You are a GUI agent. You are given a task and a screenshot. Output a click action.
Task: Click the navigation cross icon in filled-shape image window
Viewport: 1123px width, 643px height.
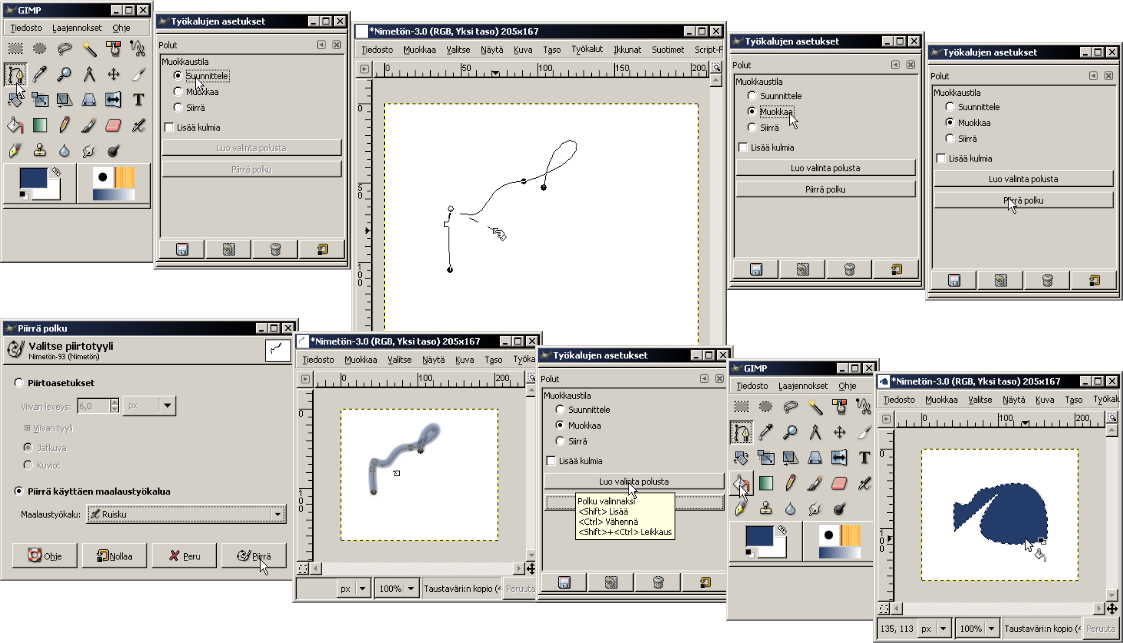pos(1112,608)
